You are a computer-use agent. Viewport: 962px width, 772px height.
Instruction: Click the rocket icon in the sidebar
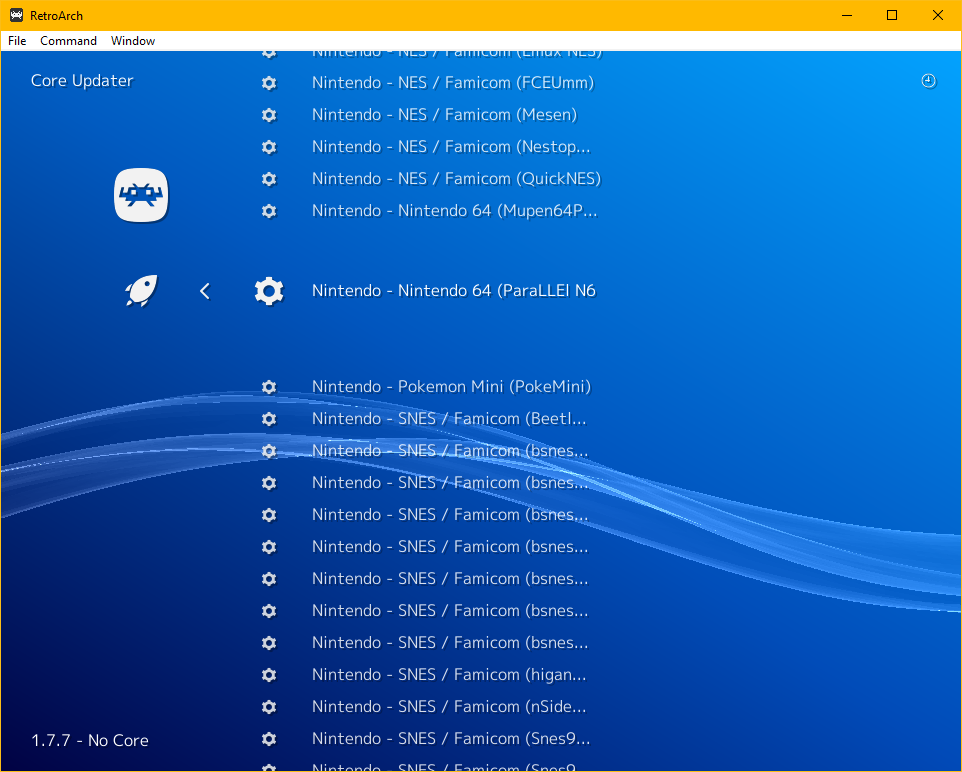point(140,291)
